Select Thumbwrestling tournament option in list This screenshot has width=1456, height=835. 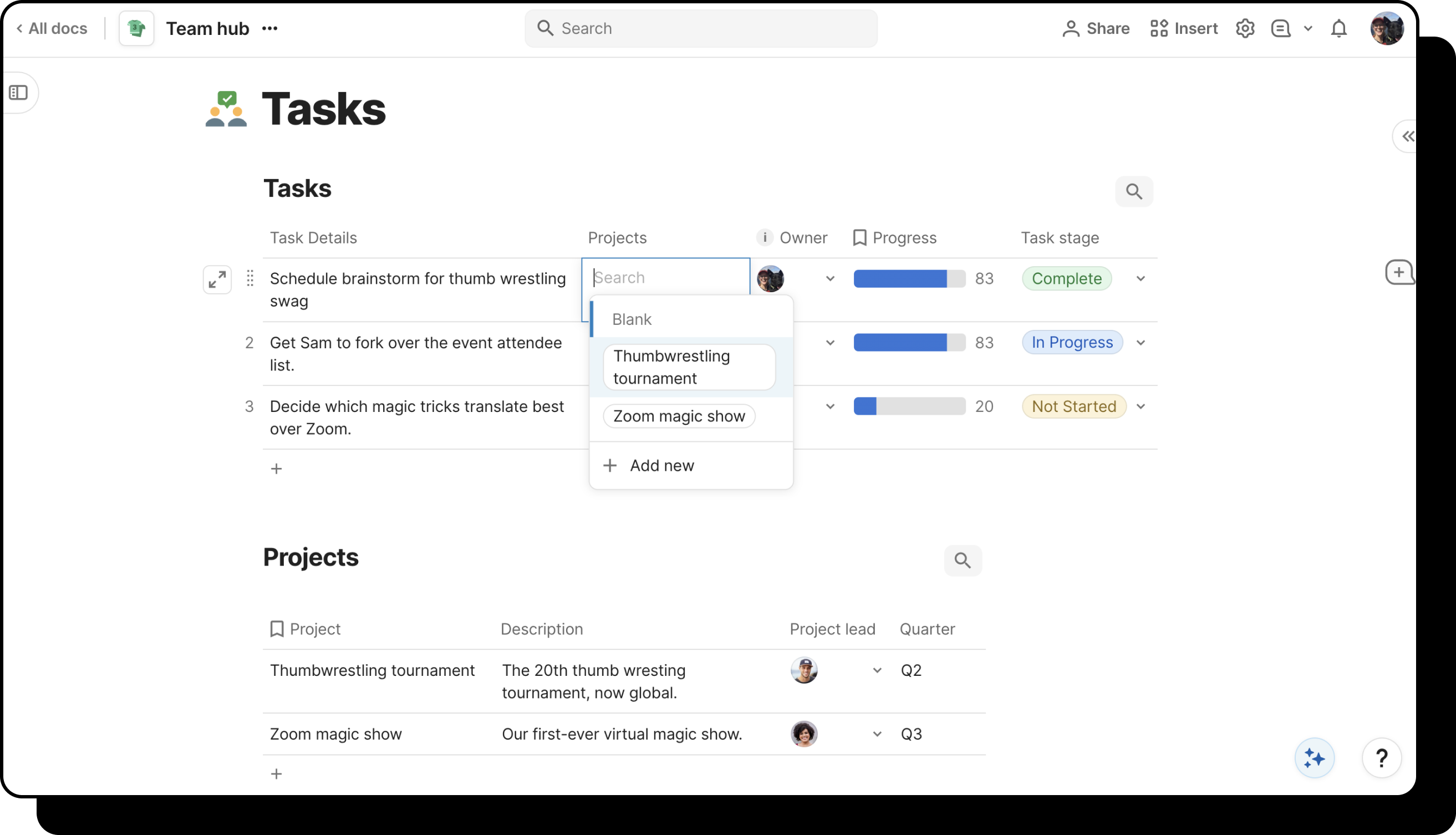[x=688, y=367]
